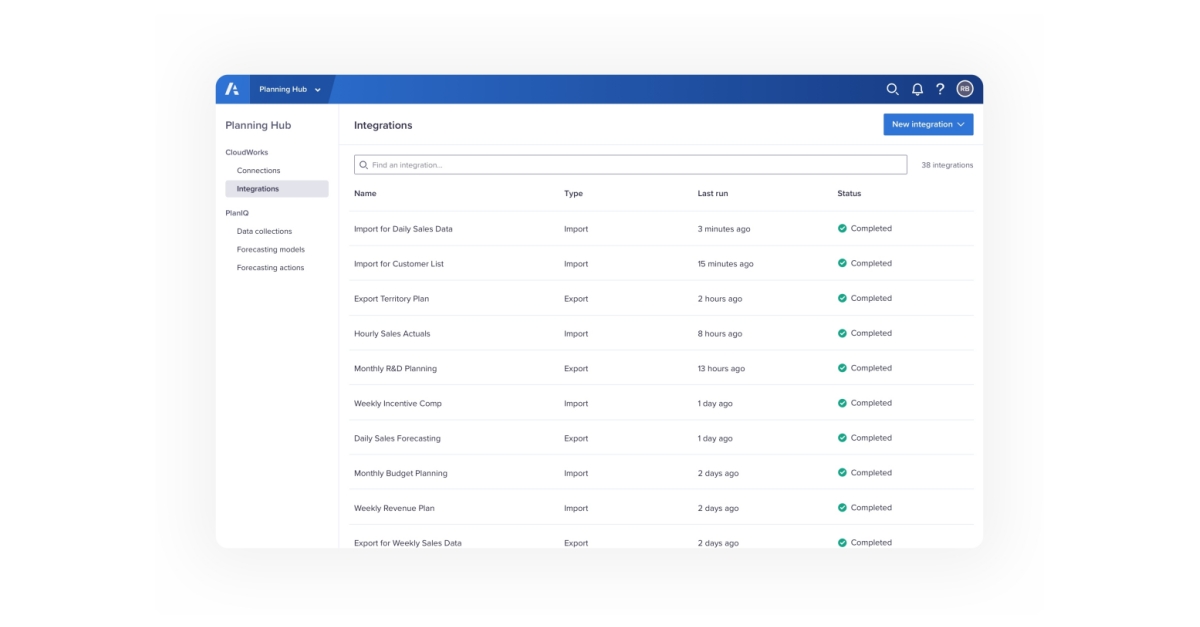Open the Planning Hub app switcher dropdown

[x=289, y=89]
